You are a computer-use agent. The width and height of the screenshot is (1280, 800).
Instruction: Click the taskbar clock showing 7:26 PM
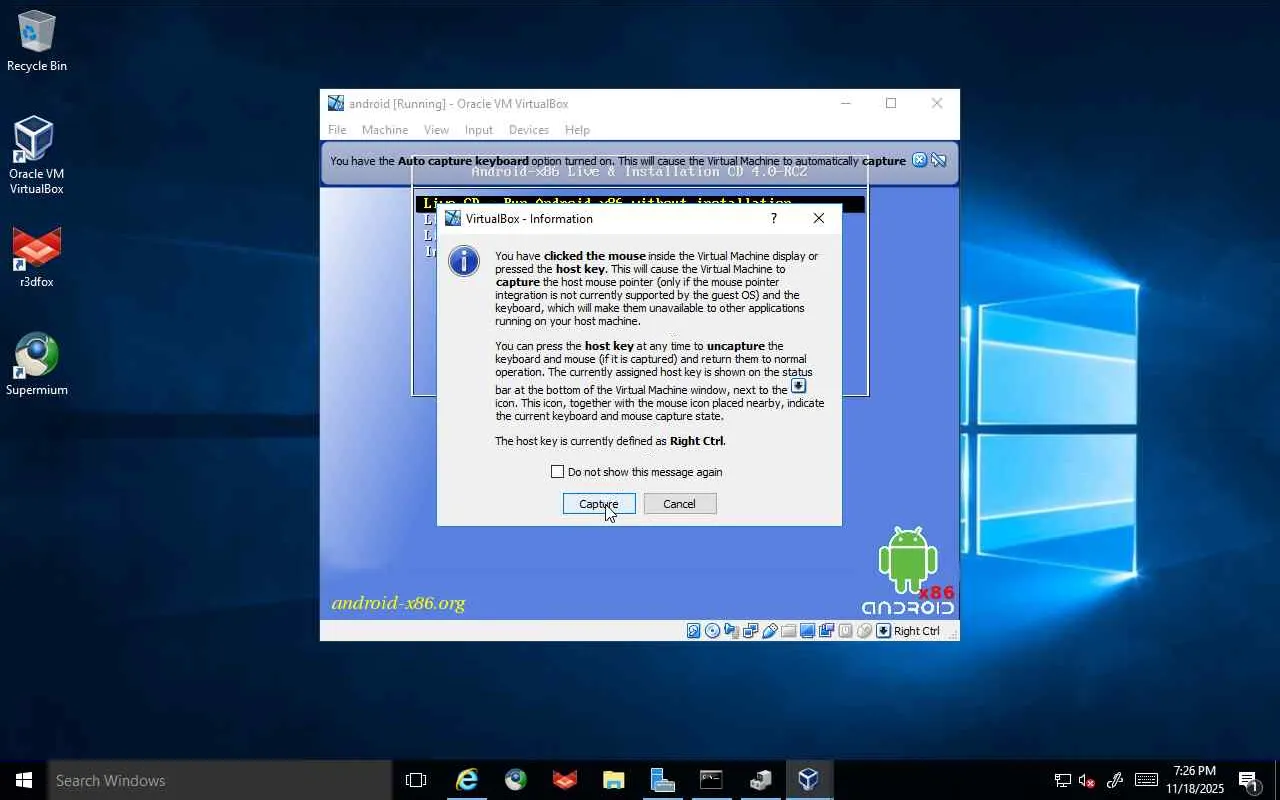1195,780
